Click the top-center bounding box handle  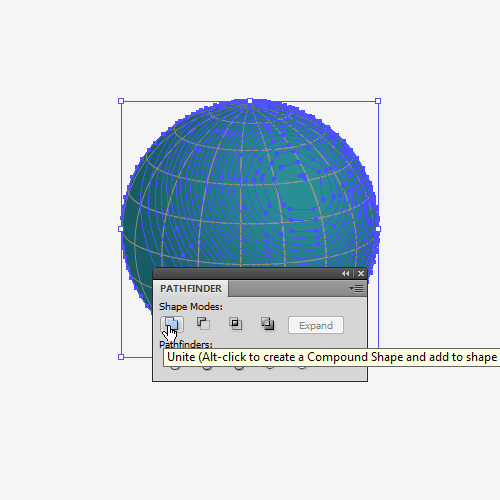pyautogui.click(x=250, y=101)
